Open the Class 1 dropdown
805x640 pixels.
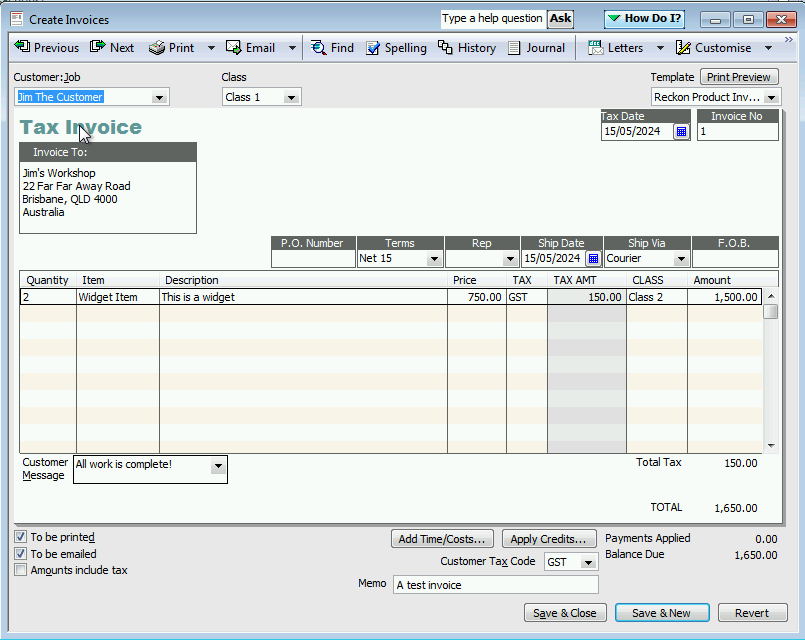[291, 98]
